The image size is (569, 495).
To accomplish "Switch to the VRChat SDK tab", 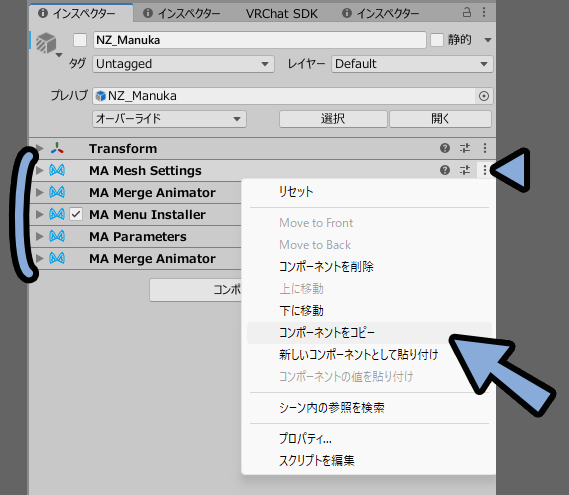I will tap(282, 13).
